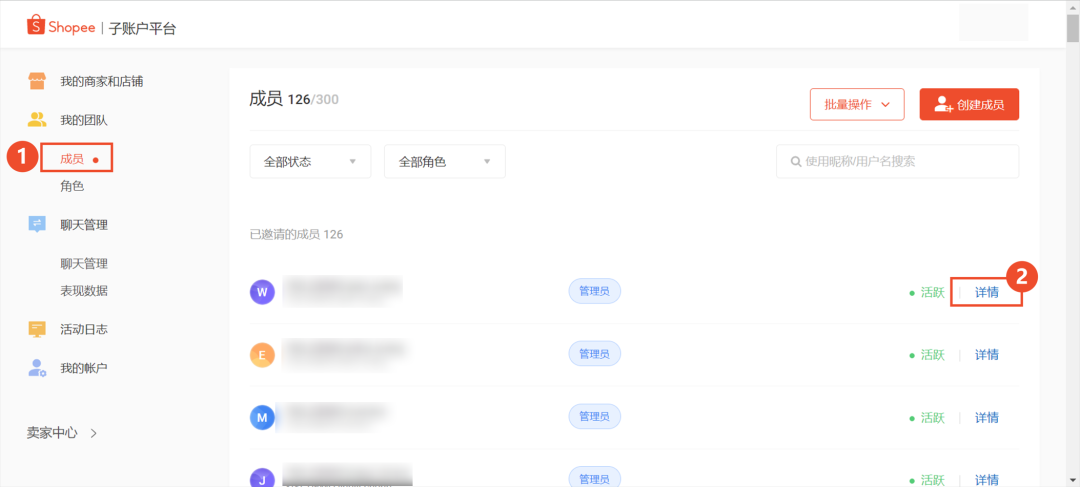This screenshot has height=487, width=1080.
Task: Open the 聊天管理 section header
Action: [83, 225]
